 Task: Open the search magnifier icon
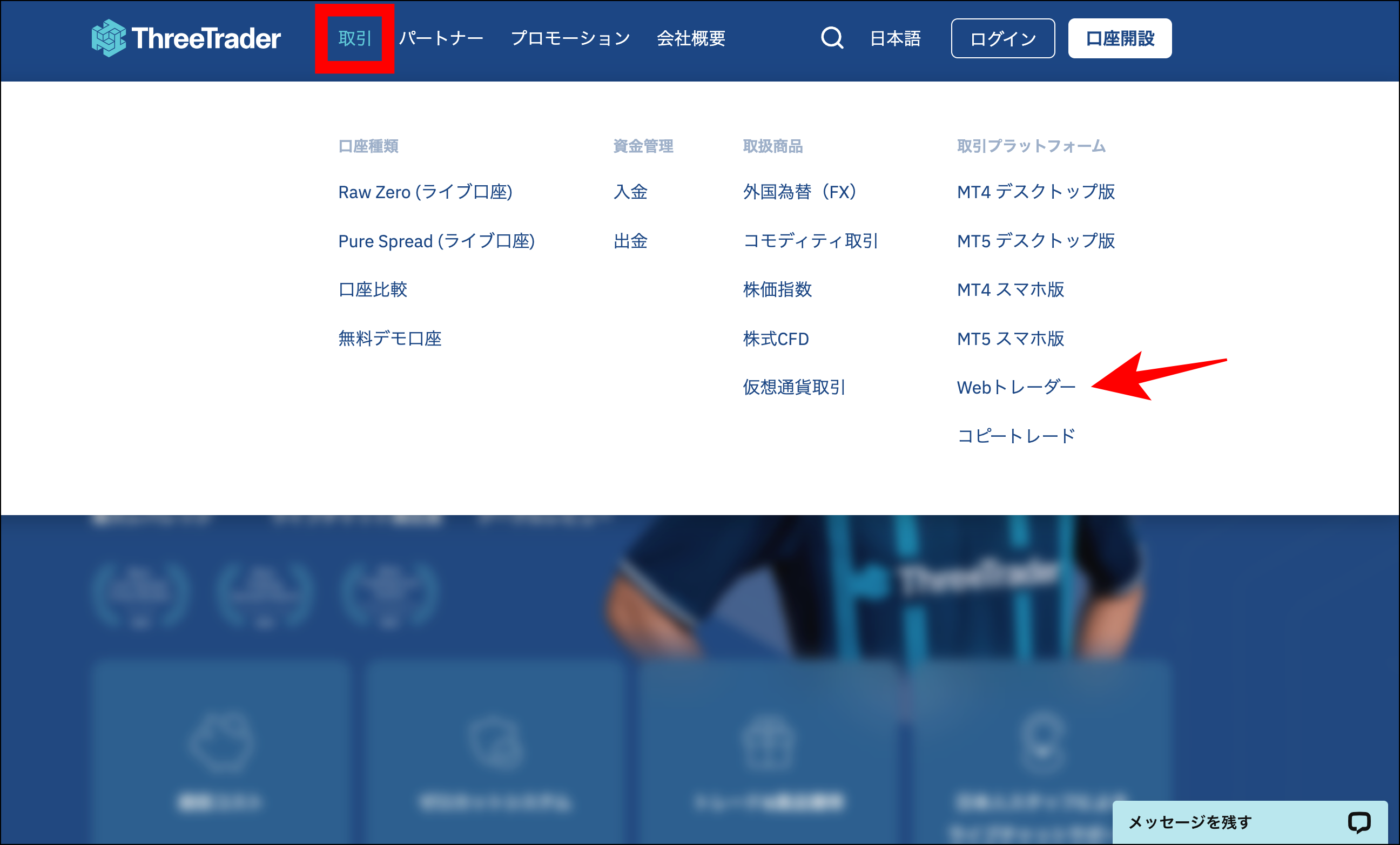[x=831, y=38]
